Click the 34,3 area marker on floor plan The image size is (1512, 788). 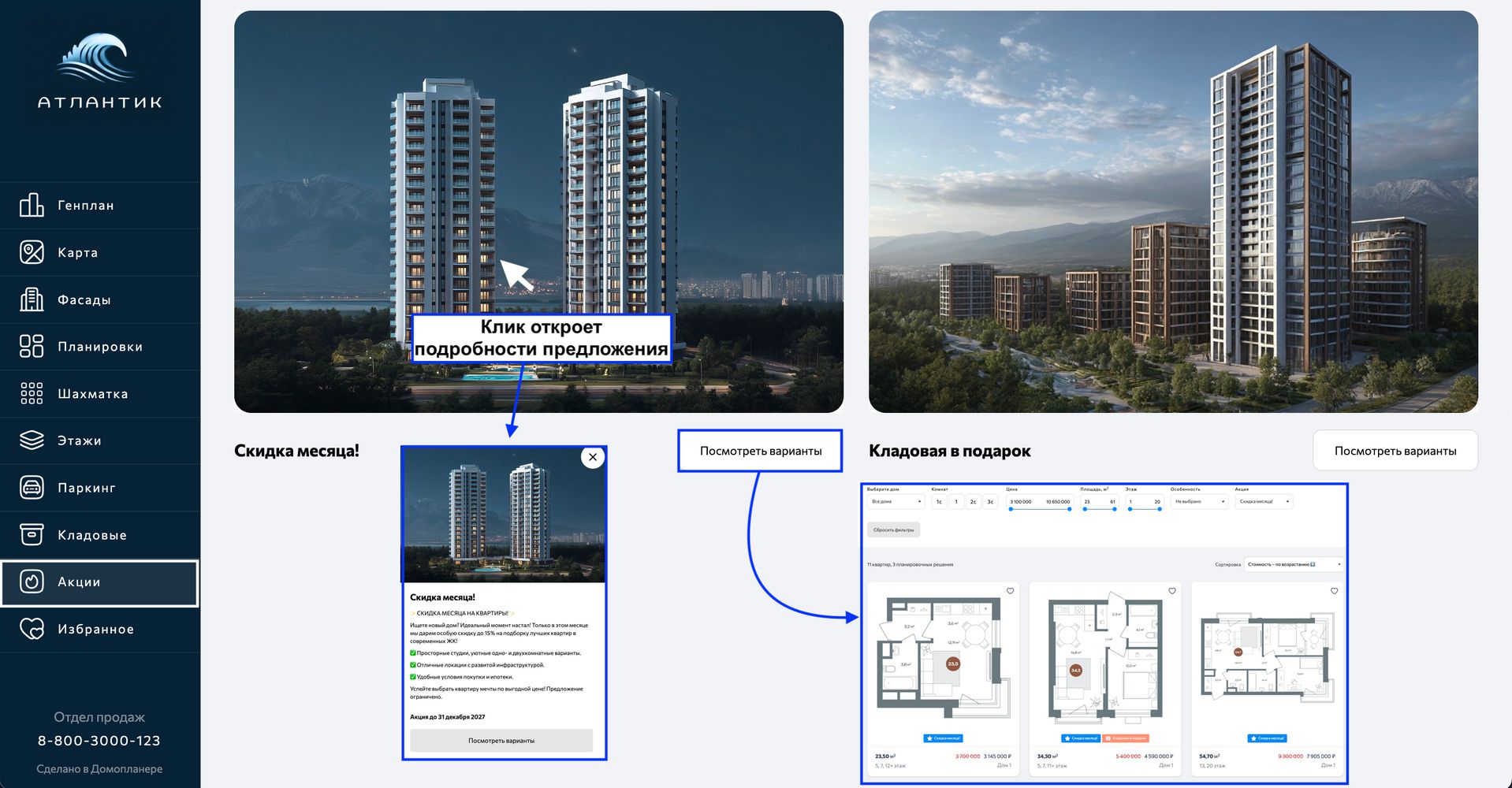pos(1075,670)
